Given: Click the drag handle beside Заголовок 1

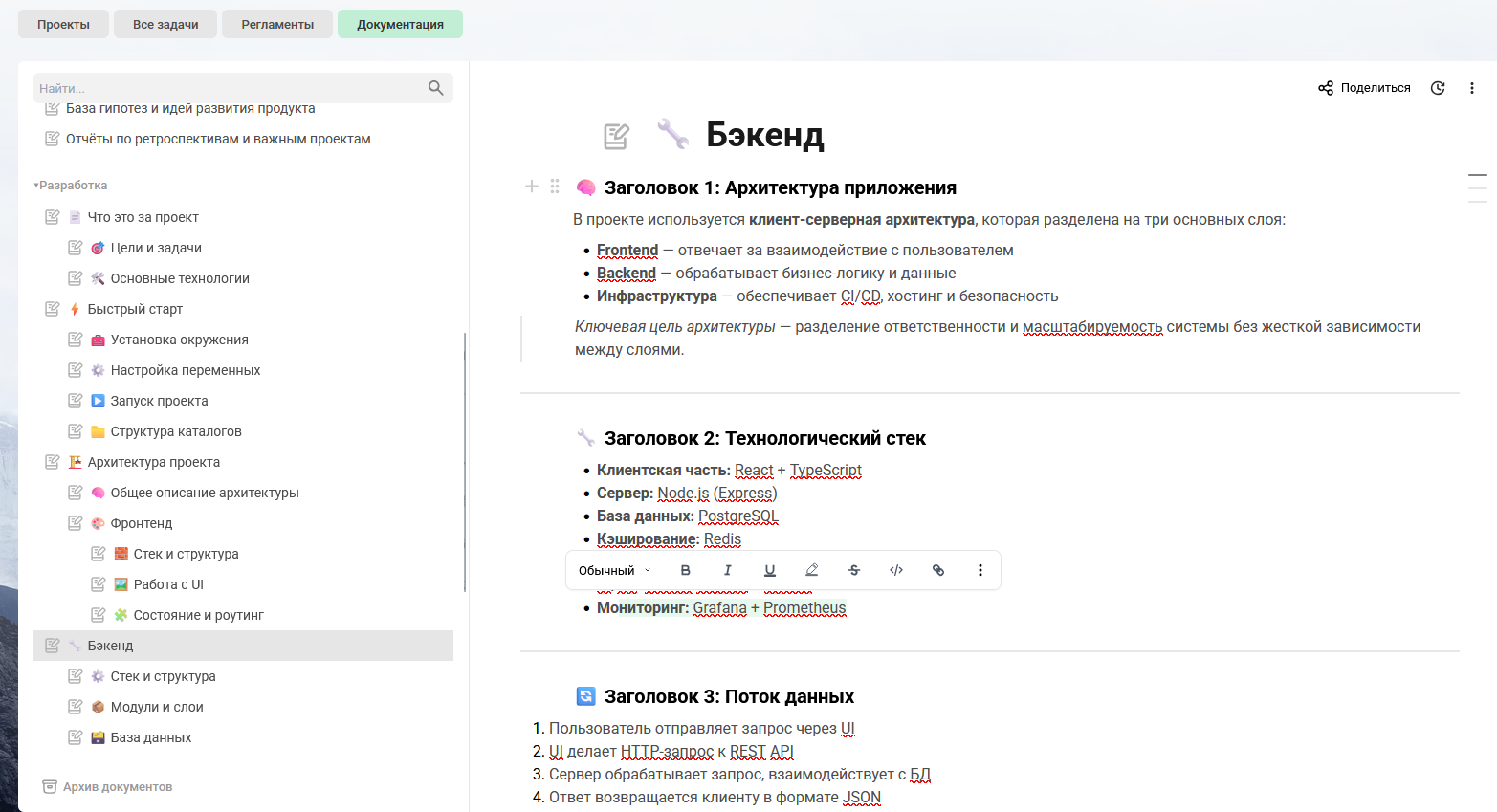Looking at the screenshot, I should (555, 187).
